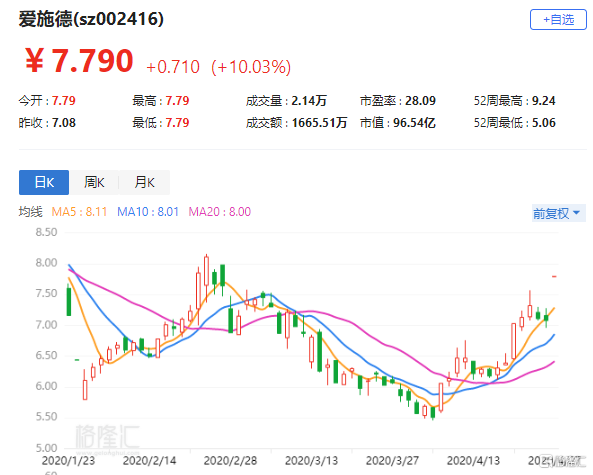The width and height of the screenshot is (593, 475).
Task: Click the 6.00 y-axis label
Action: (x=46, y=386)
